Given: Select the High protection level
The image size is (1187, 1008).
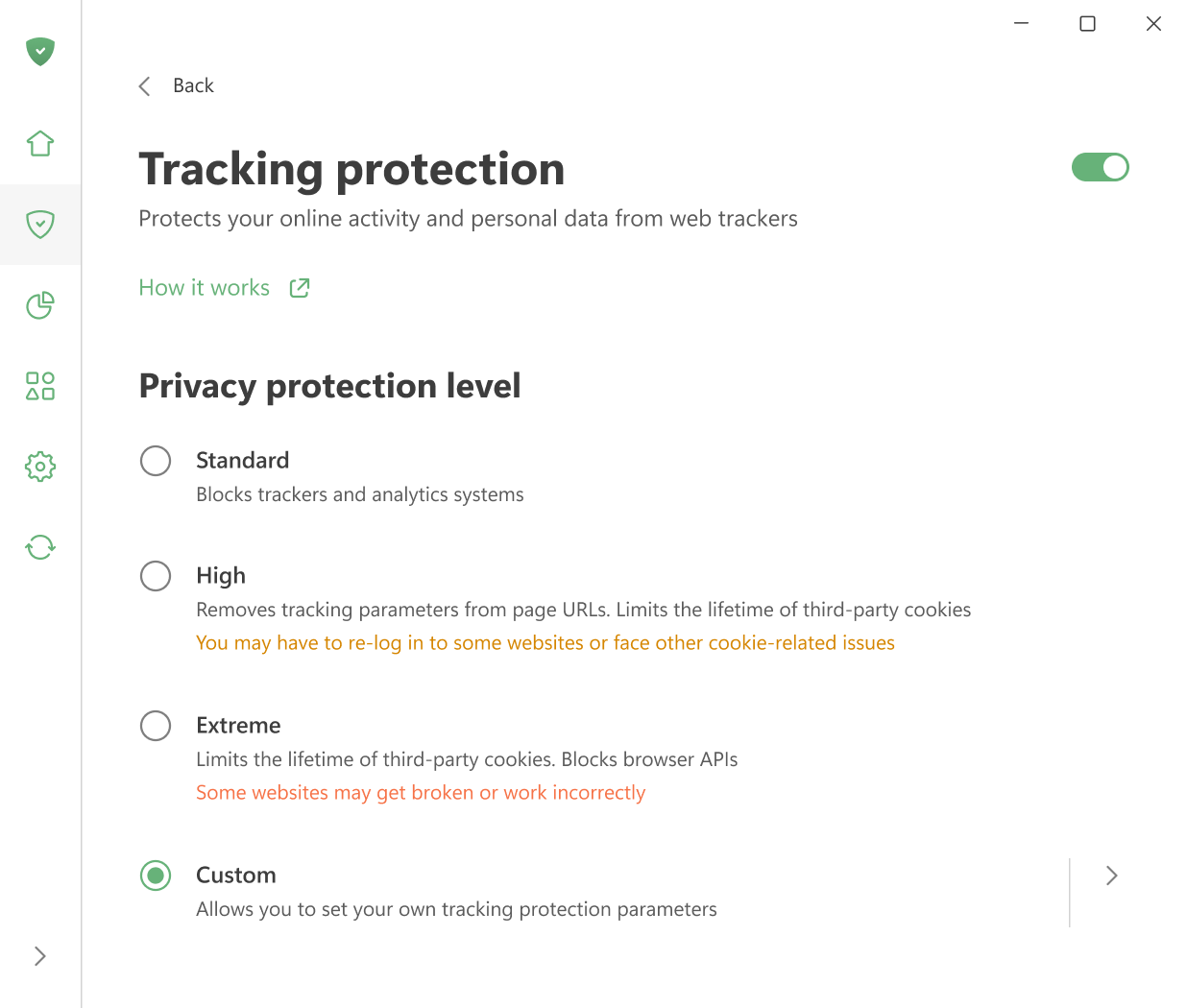Looking at the screenshot, I should [x=156, y=576].
